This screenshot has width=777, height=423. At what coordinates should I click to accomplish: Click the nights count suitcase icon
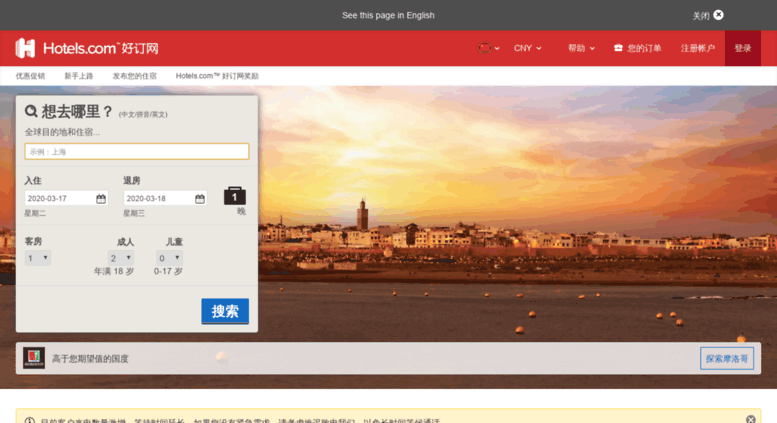[x=235, y=196]
